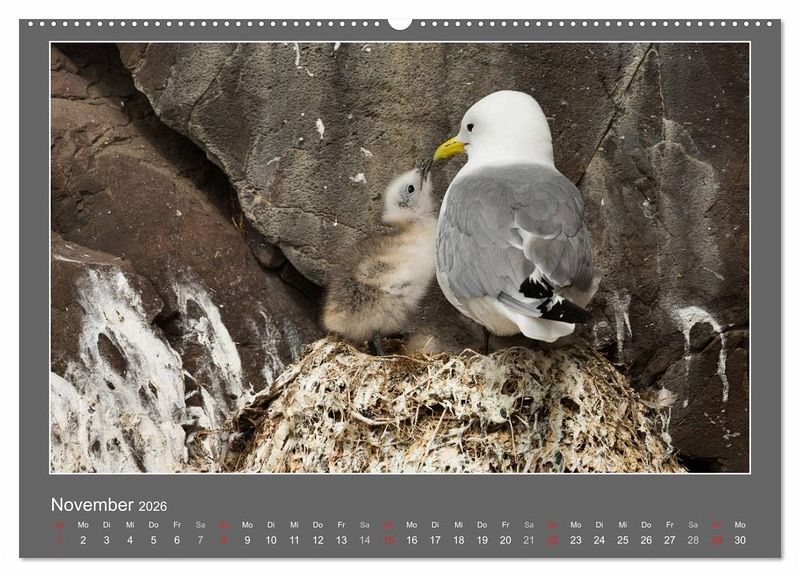The width and height of the screenshot is (800, 577).
Task: Click the adult gull's yellow beak
Action: 449,149
